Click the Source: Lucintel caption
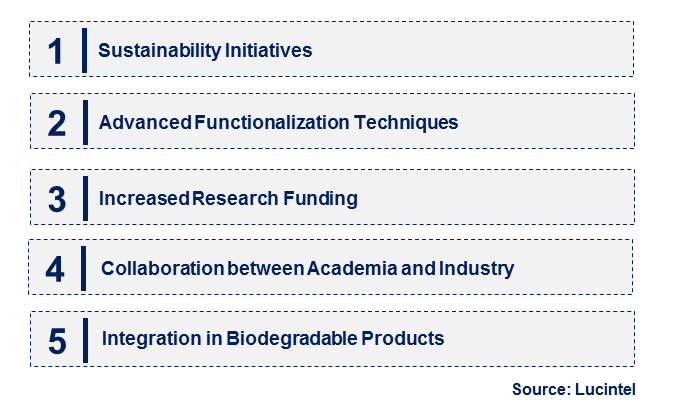 [574, 389]
